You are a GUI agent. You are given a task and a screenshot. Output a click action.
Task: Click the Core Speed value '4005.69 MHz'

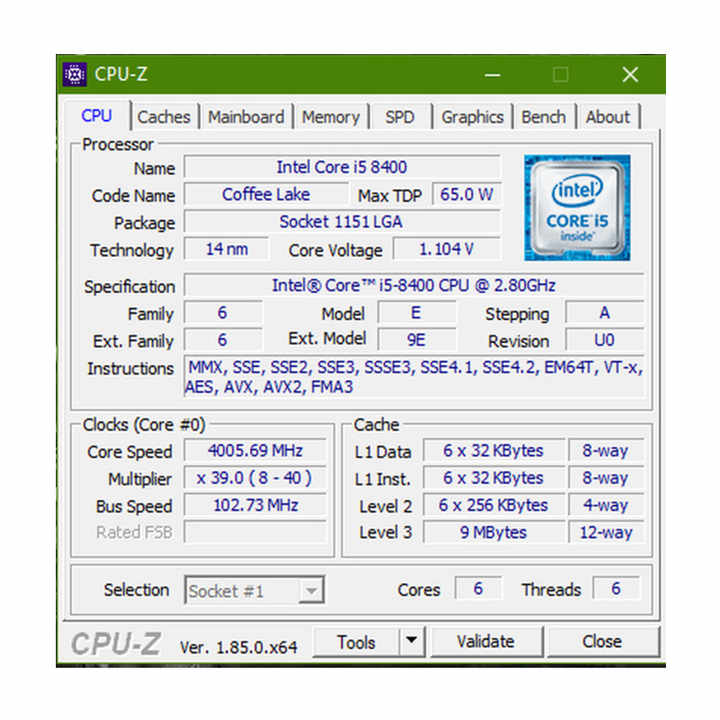[x=255, y=450]
